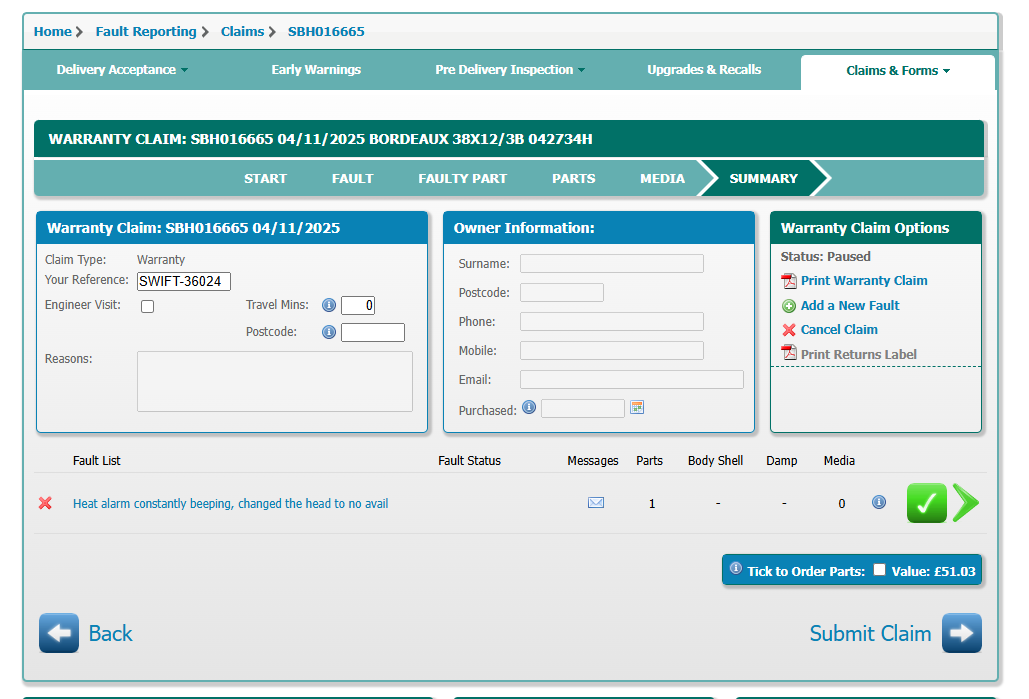The width and height of the screenshot is (1029, 699).
Task: Click the Media count 0 in fault row
Action: [841, 503]
